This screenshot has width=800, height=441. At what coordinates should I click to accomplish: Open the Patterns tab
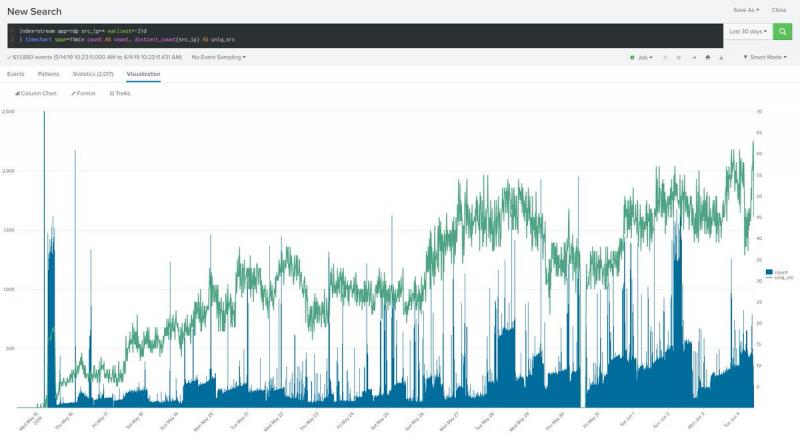click(48, 74)
